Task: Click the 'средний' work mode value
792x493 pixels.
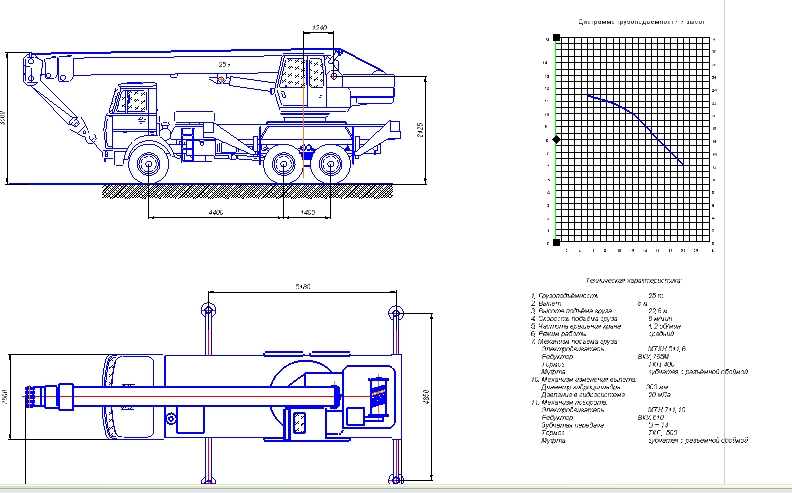Action: (x=661, y=334)
